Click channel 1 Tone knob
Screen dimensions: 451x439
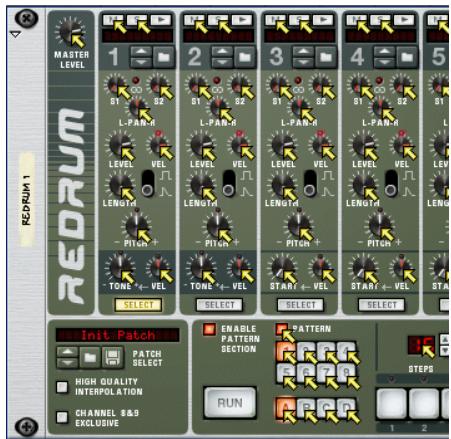coord(120,268)
